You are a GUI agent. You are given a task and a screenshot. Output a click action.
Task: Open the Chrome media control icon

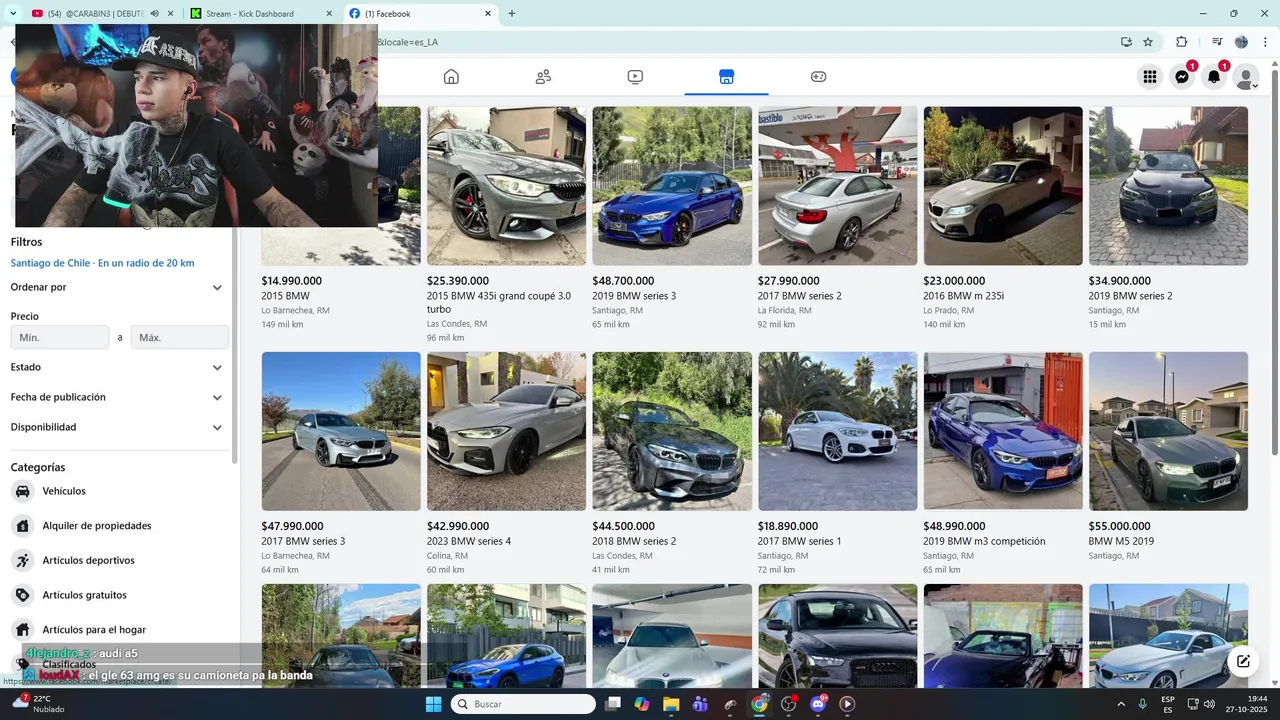(x=1217, y=42)
